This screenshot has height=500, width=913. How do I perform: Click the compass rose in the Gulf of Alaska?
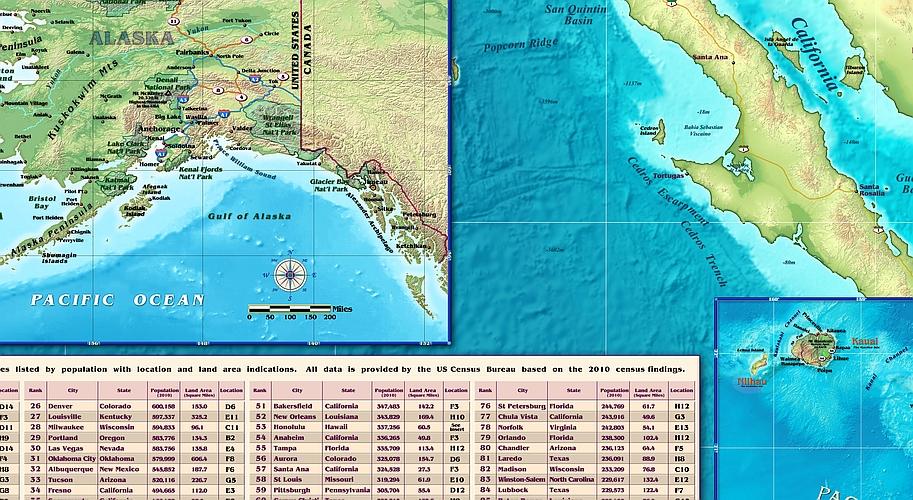click(290, 275)
